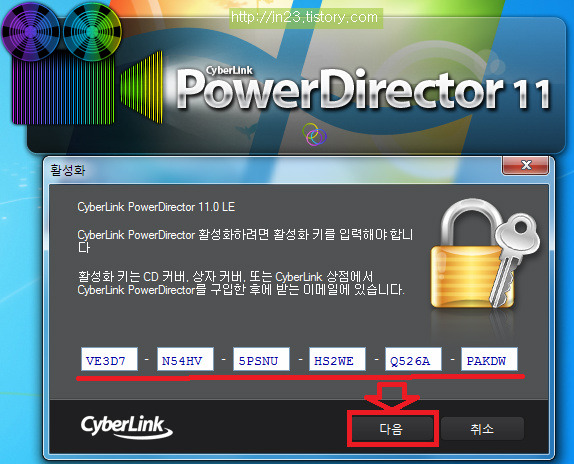Select the key field containing HS2WE
Image resolution: width=574 pixels, height=464 pixels.
pyautogui.click(x=337, y=359)
